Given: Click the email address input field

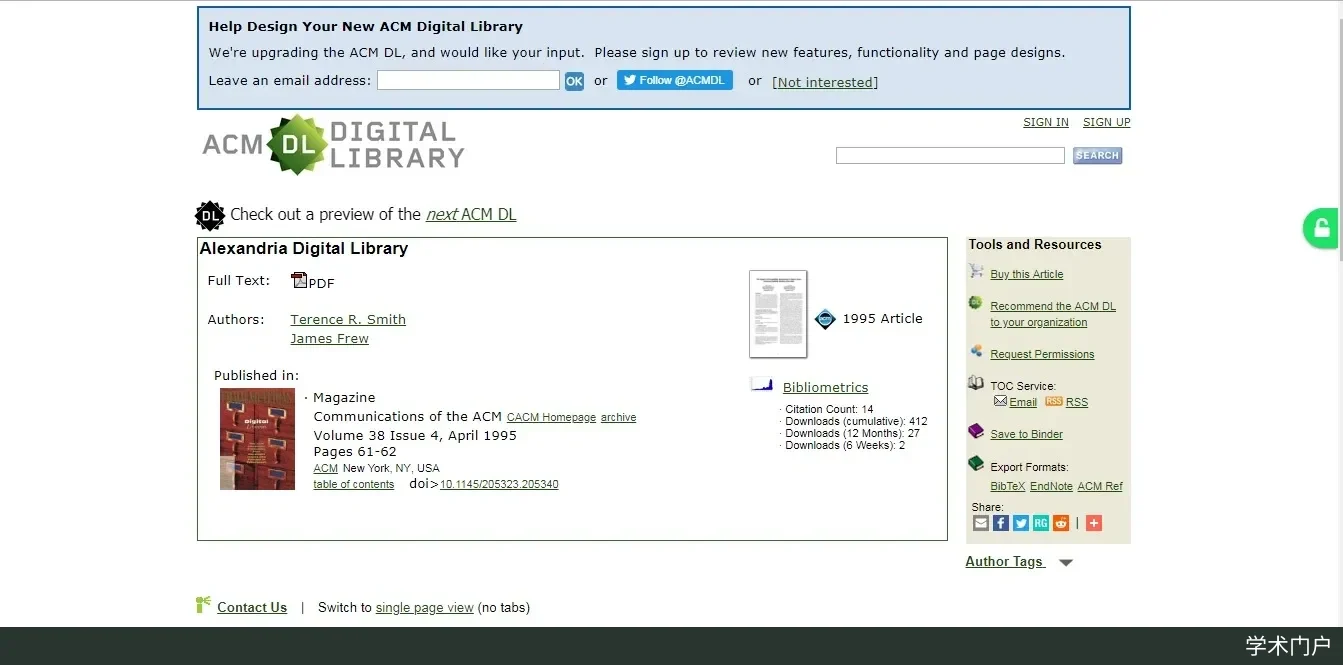Looking at the screenshot, I should [x=468, y=80].
